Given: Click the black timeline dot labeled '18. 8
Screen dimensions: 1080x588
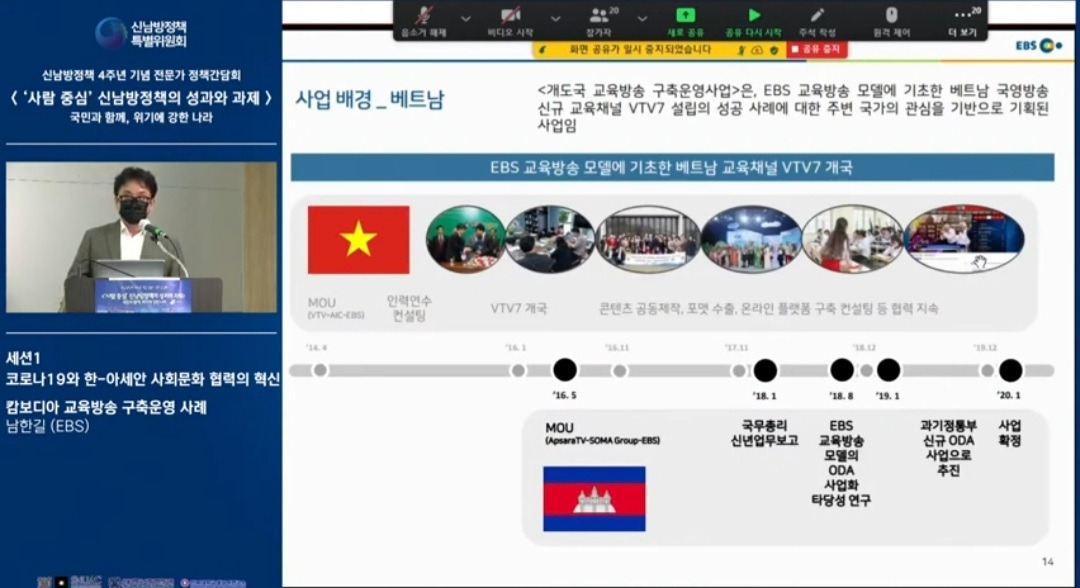Looking at the screenshot, I should coord(842,370).
